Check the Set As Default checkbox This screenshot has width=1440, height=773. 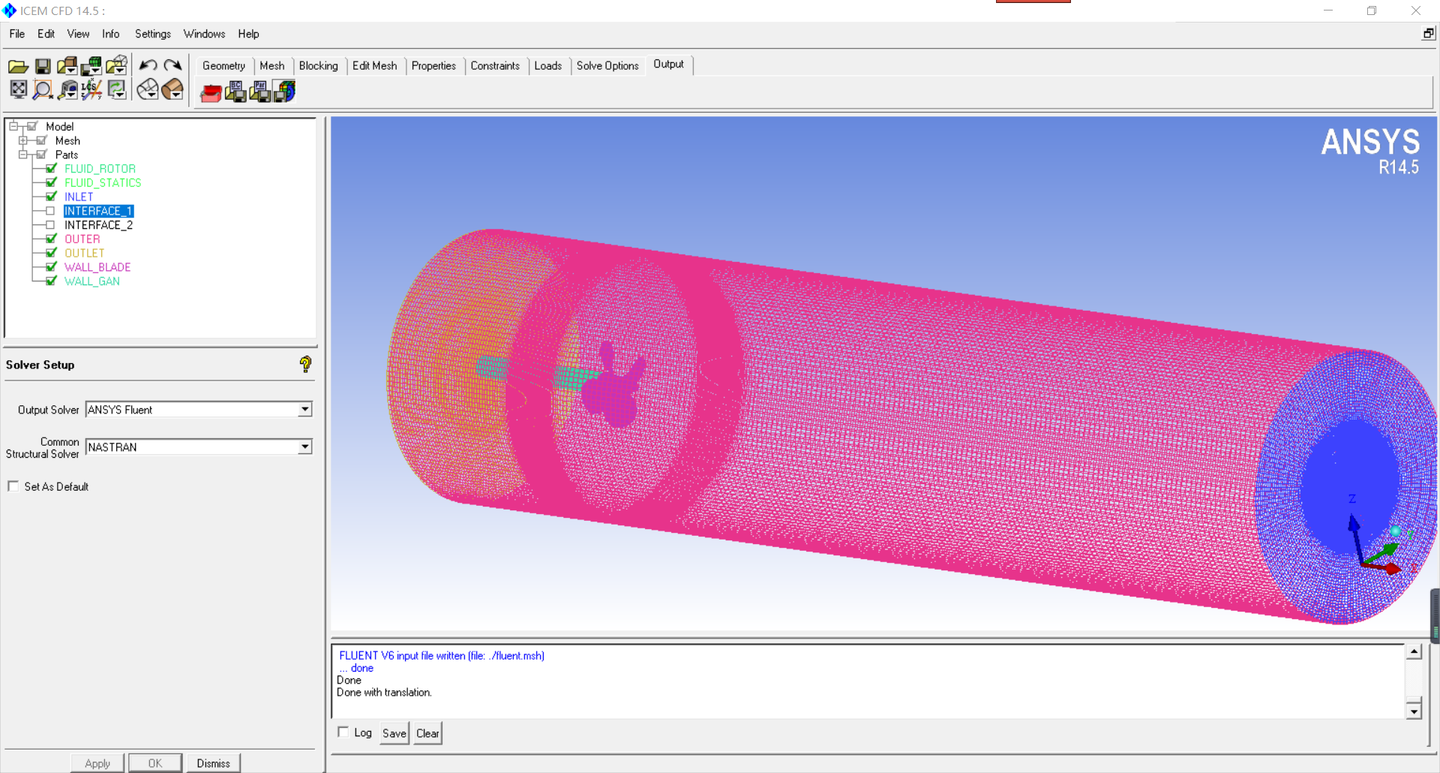[13, 486]
